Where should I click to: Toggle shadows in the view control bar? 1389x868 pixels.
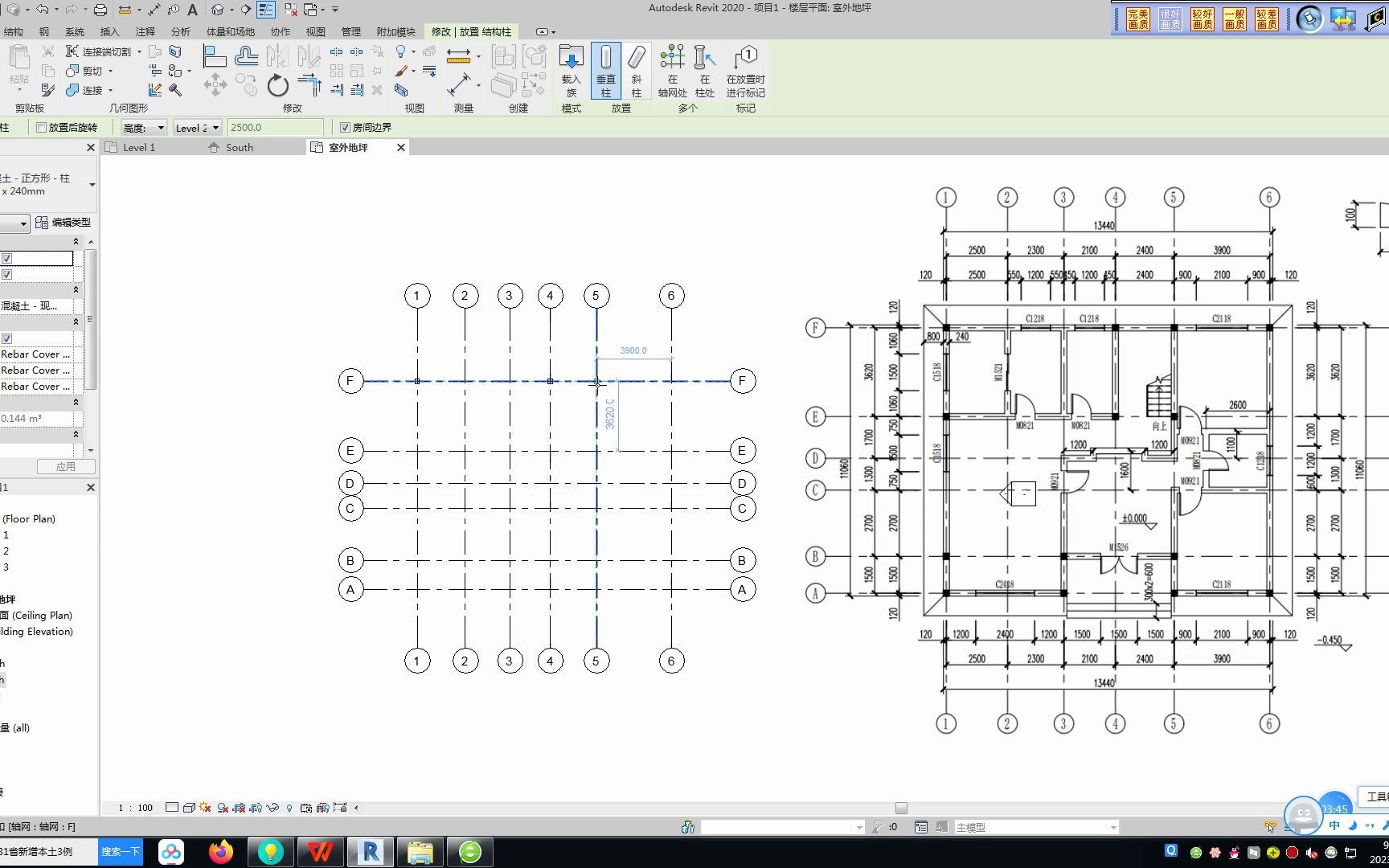coord(222,808)
